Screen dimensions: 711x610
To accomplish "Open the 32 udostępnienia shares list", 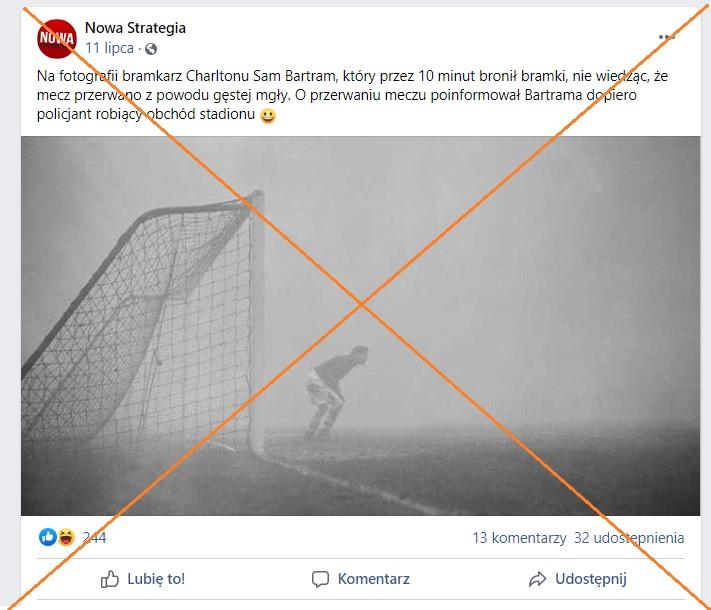I will [x=629, y=538].
